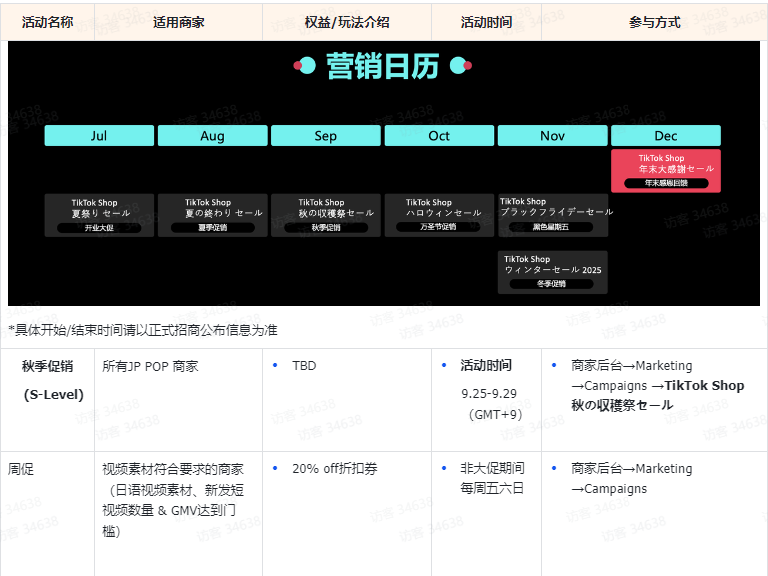Click the 周促 row label
768x576 pixels.
tap(21, 469)
